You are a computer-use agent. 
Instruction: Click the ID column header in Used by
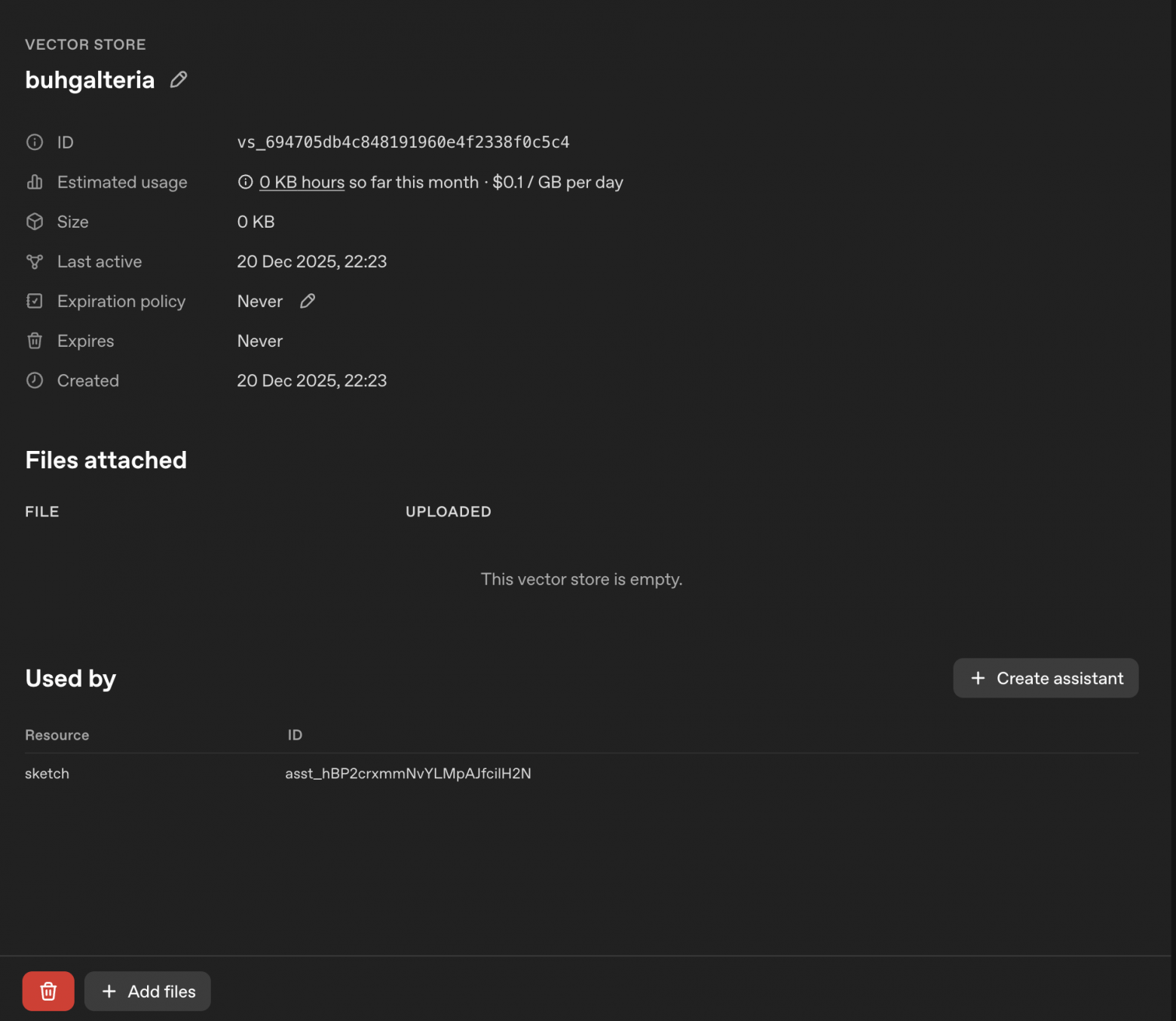point(295,735)
